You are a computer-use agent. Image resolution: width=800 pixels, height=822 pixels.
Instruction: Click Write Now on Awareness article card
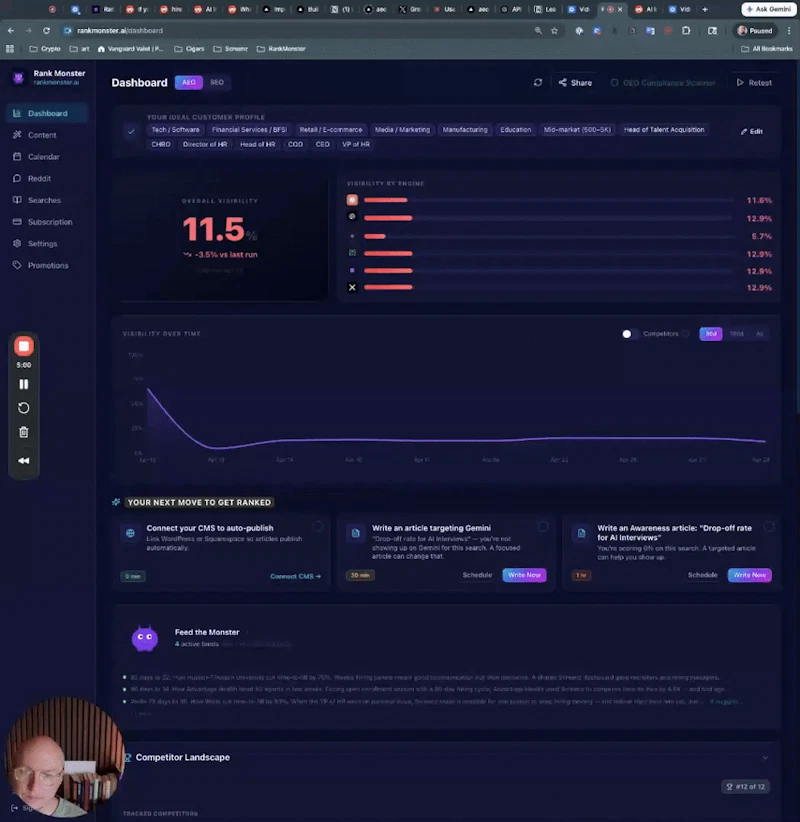coord(750,575)
